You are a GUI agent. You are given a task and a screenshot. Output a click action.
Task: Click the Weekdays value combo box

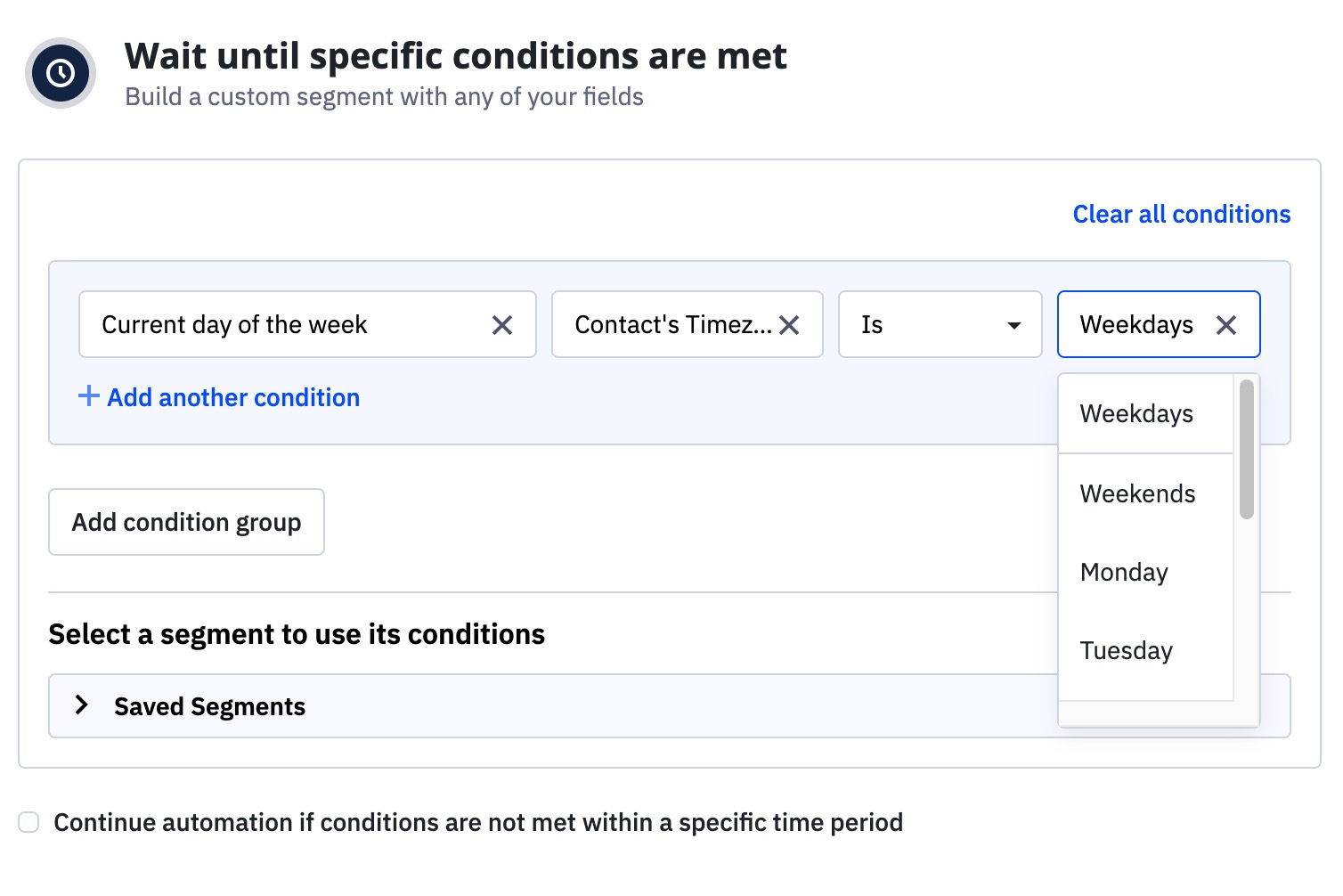point(1136,325)
